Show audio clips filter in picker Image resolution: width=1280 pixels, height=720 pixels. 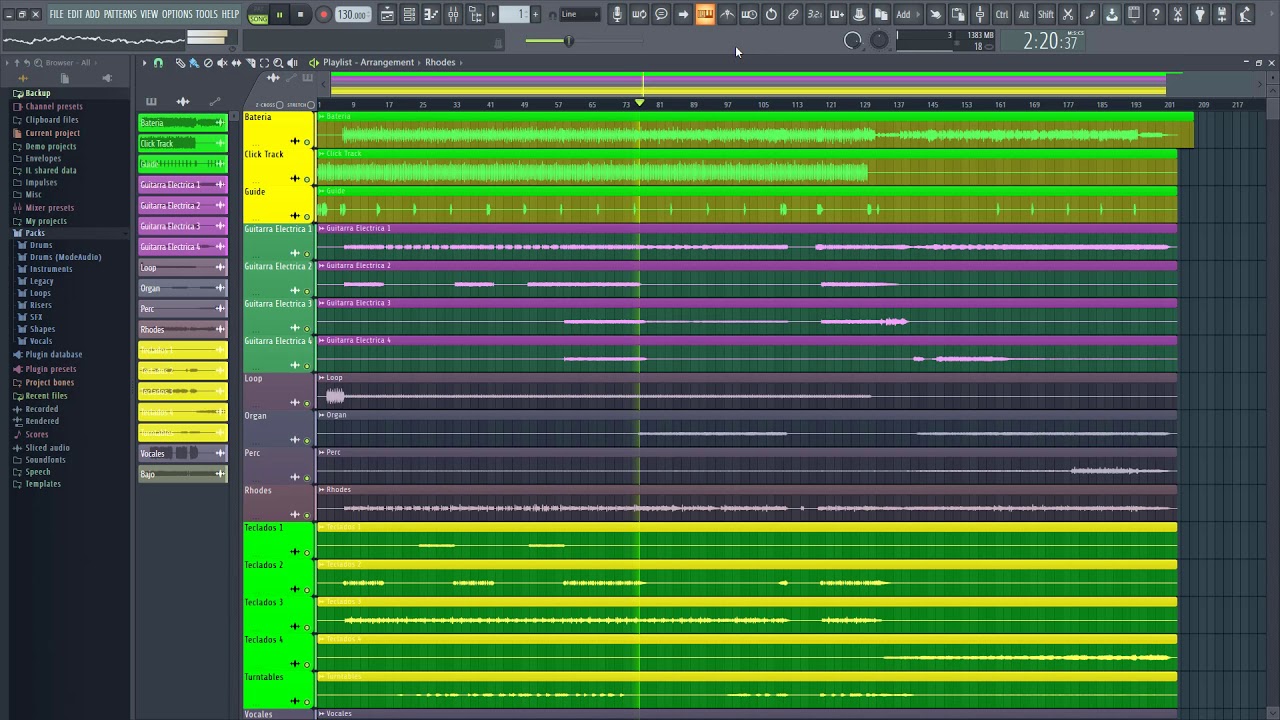[x=183, y=101]
